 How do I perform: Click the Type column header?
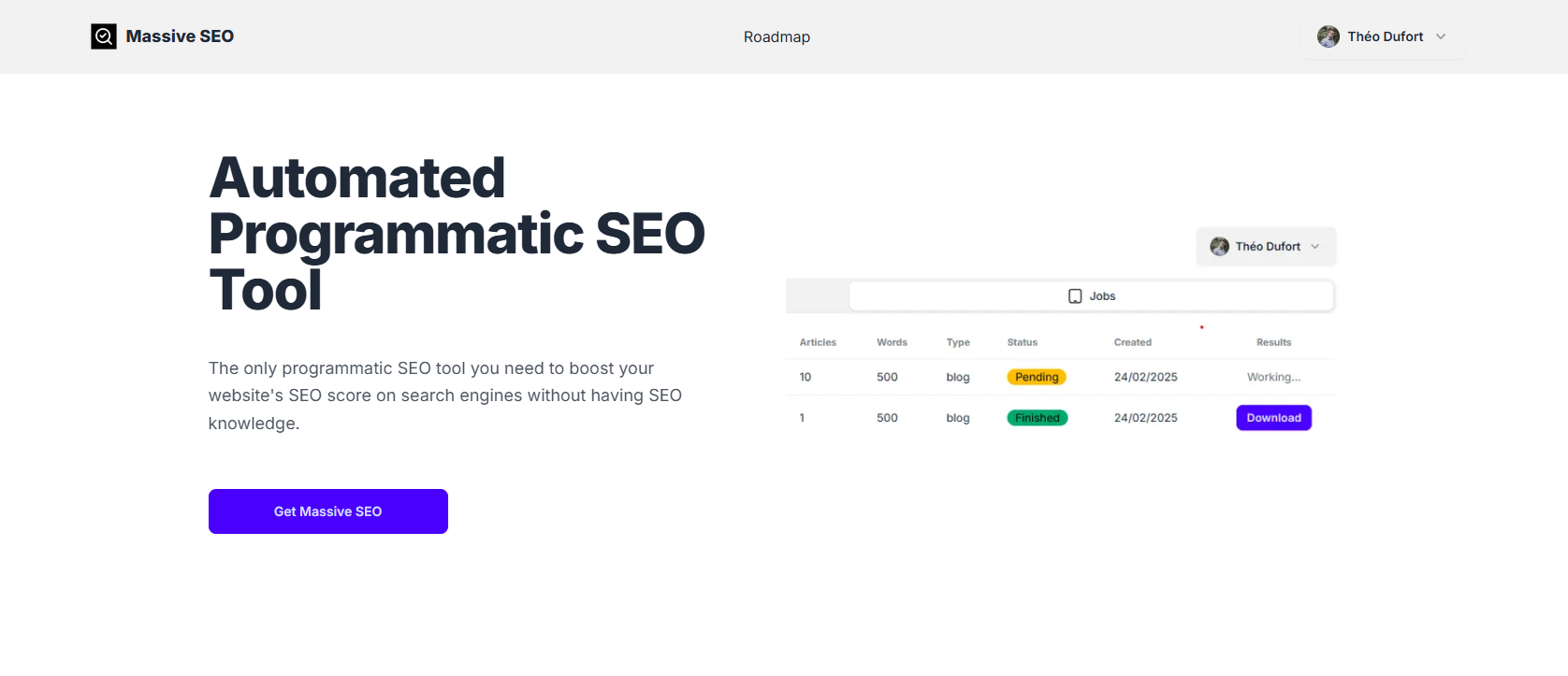[958, 342]
